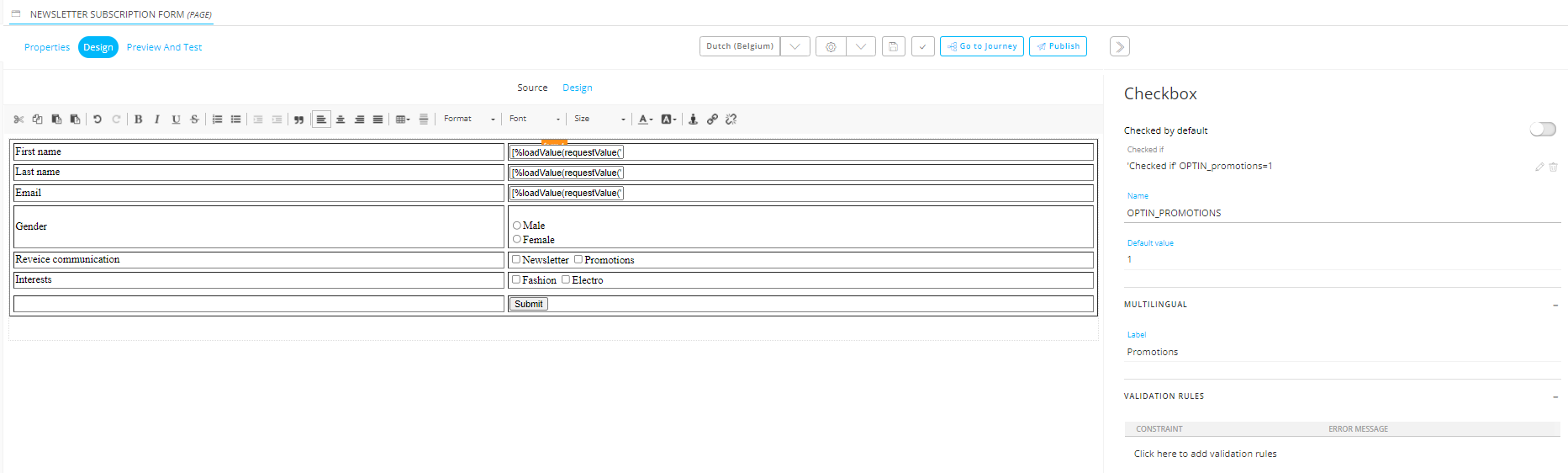This screenshot has width=1568, height=473.
Task: Collapse the Validation Rules section
Action: pyautogui.click(x=1555, y=396)
